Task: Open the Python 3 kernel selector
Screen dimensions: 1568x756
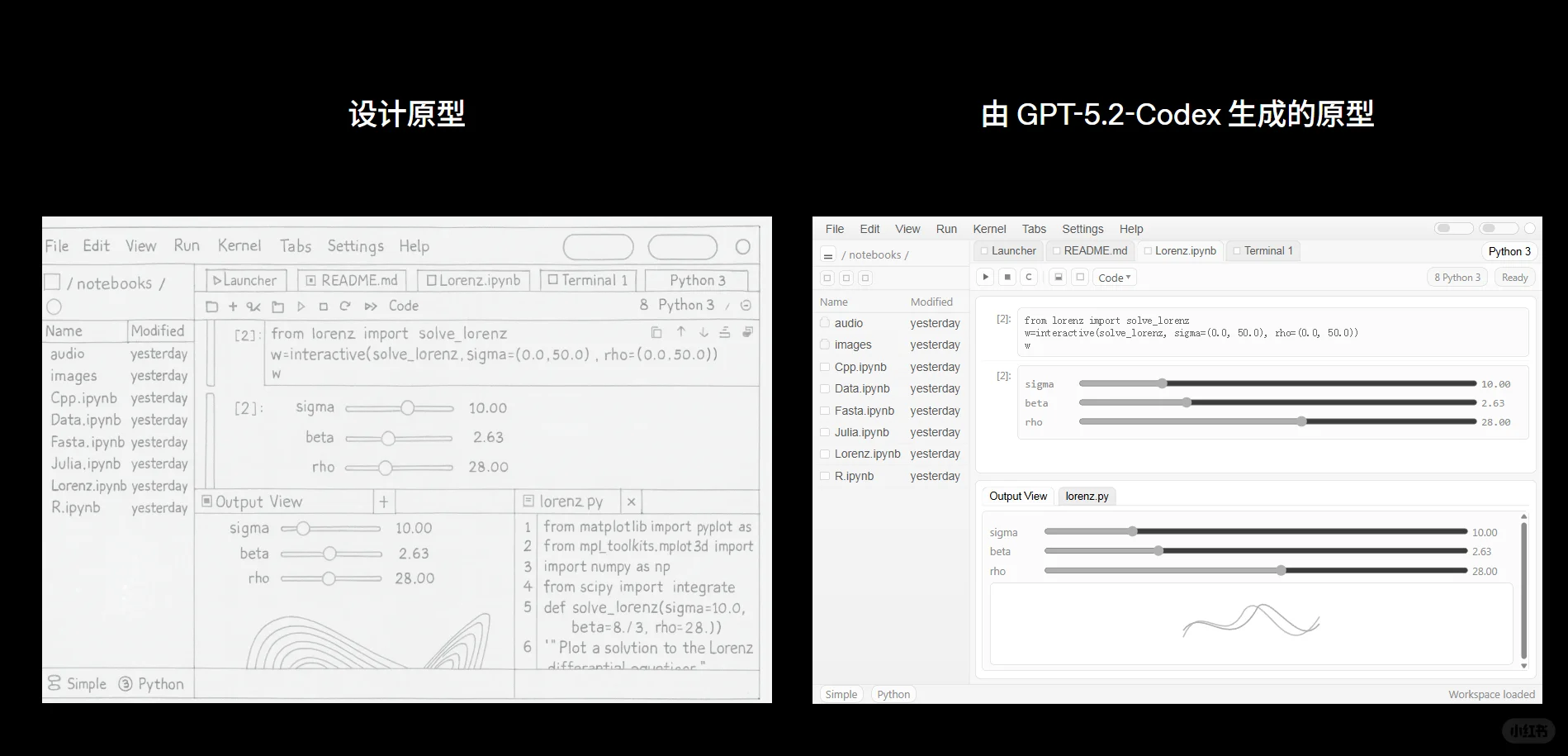Action: pyautogui.click(x=1509, y=251)
